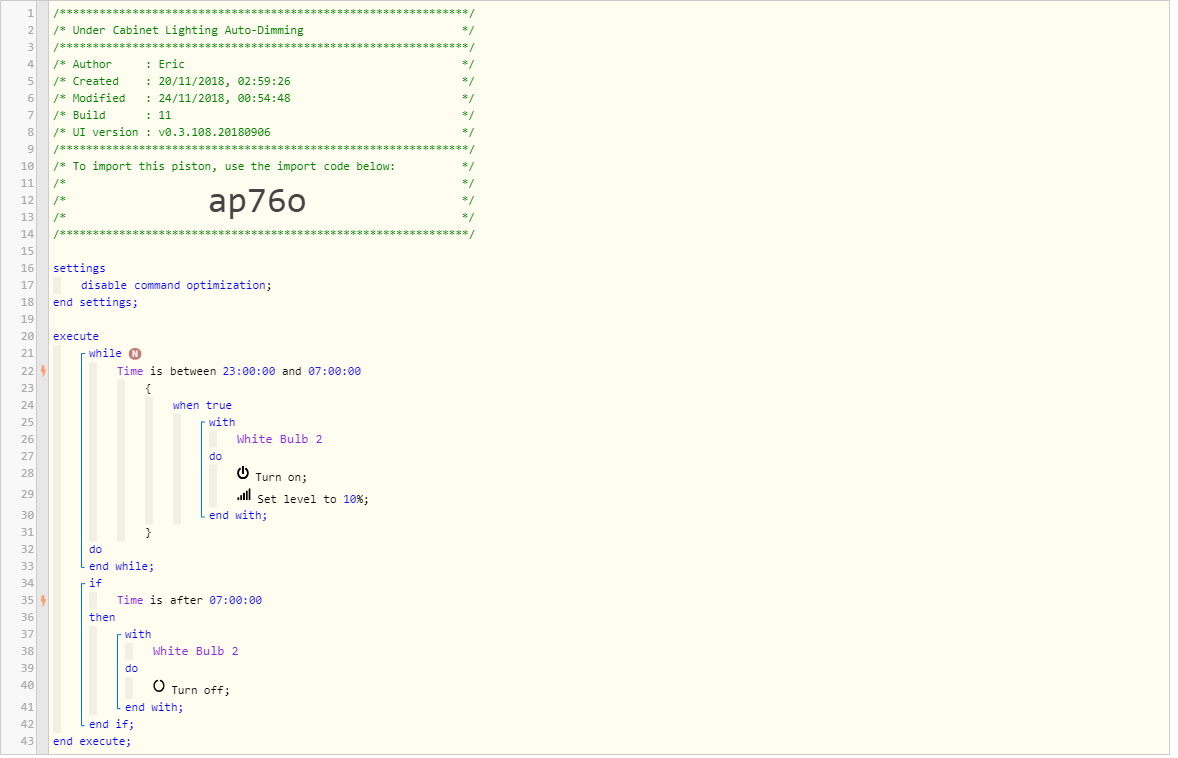The image size is (1178, 758).
Task: Click the when true clause
Action: click(x=202, y=405)
